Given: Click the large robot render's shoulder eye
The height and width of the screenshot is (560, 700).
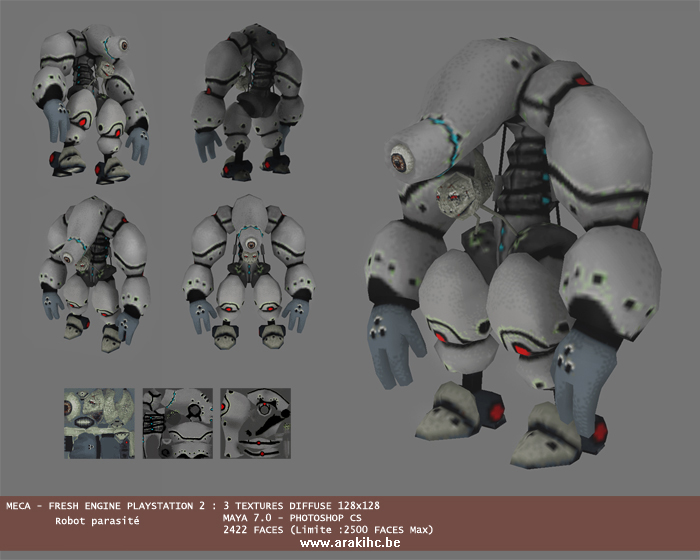Looking at the screenshot, I should (x=404, y=158).
